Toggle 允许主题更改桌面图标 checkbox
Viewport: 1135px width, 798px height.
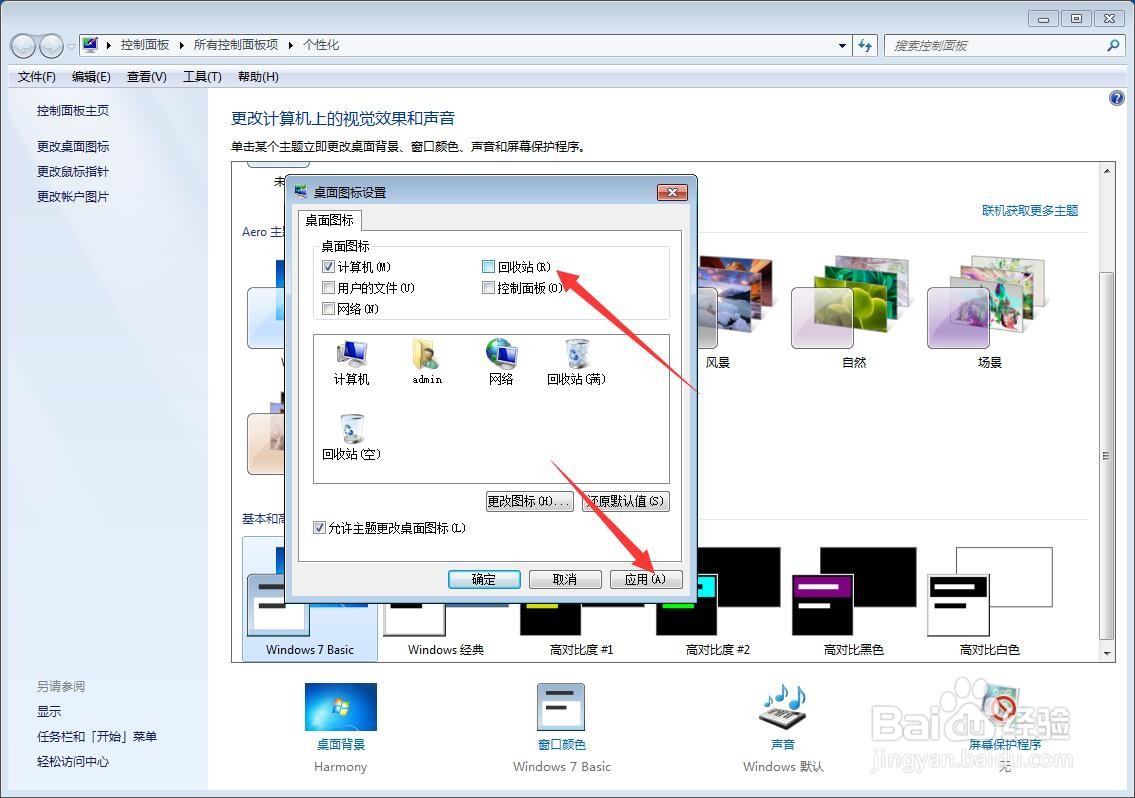coord(319,528)
